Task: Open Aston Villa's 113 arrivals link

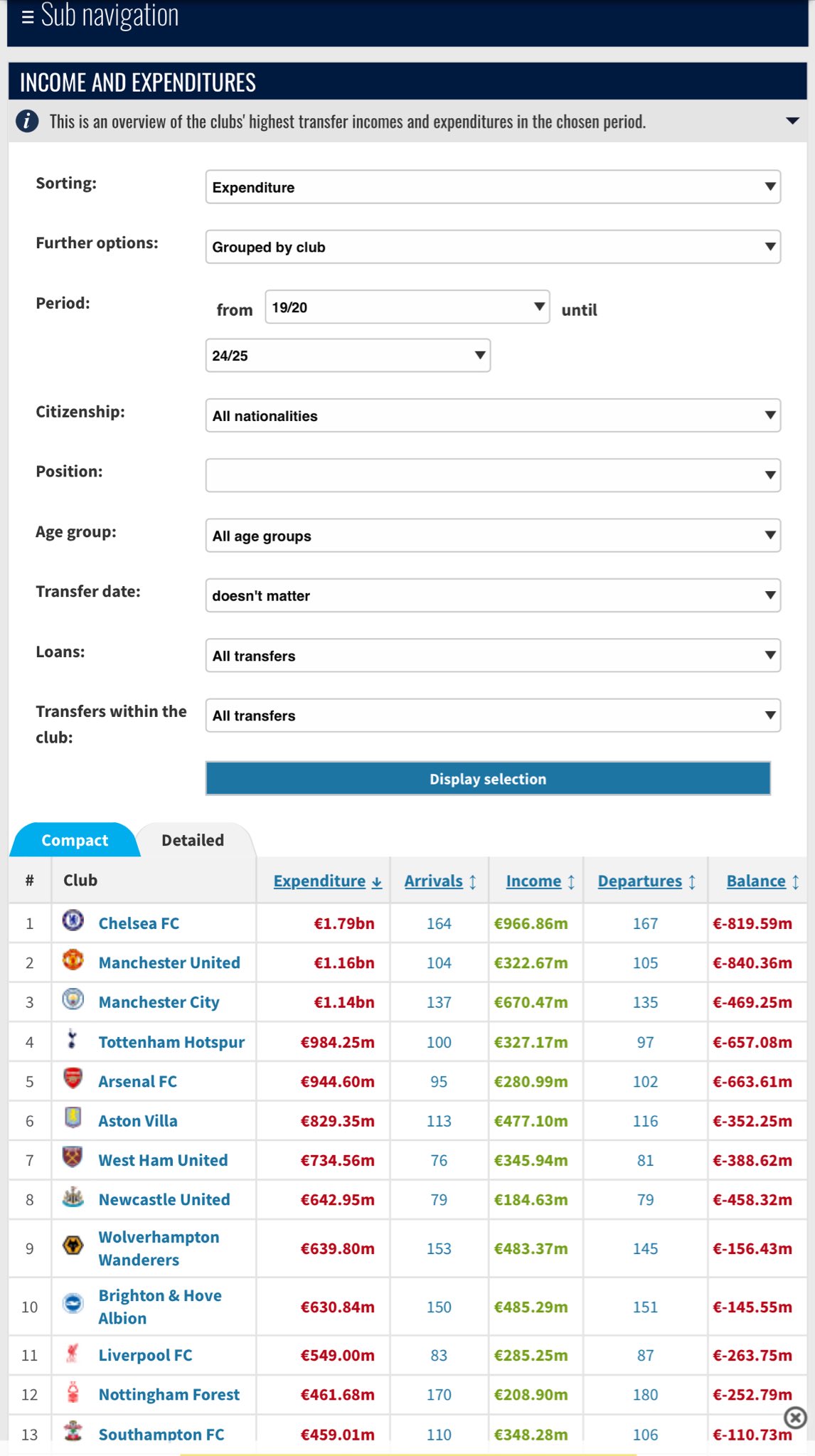Action: 439,1120
